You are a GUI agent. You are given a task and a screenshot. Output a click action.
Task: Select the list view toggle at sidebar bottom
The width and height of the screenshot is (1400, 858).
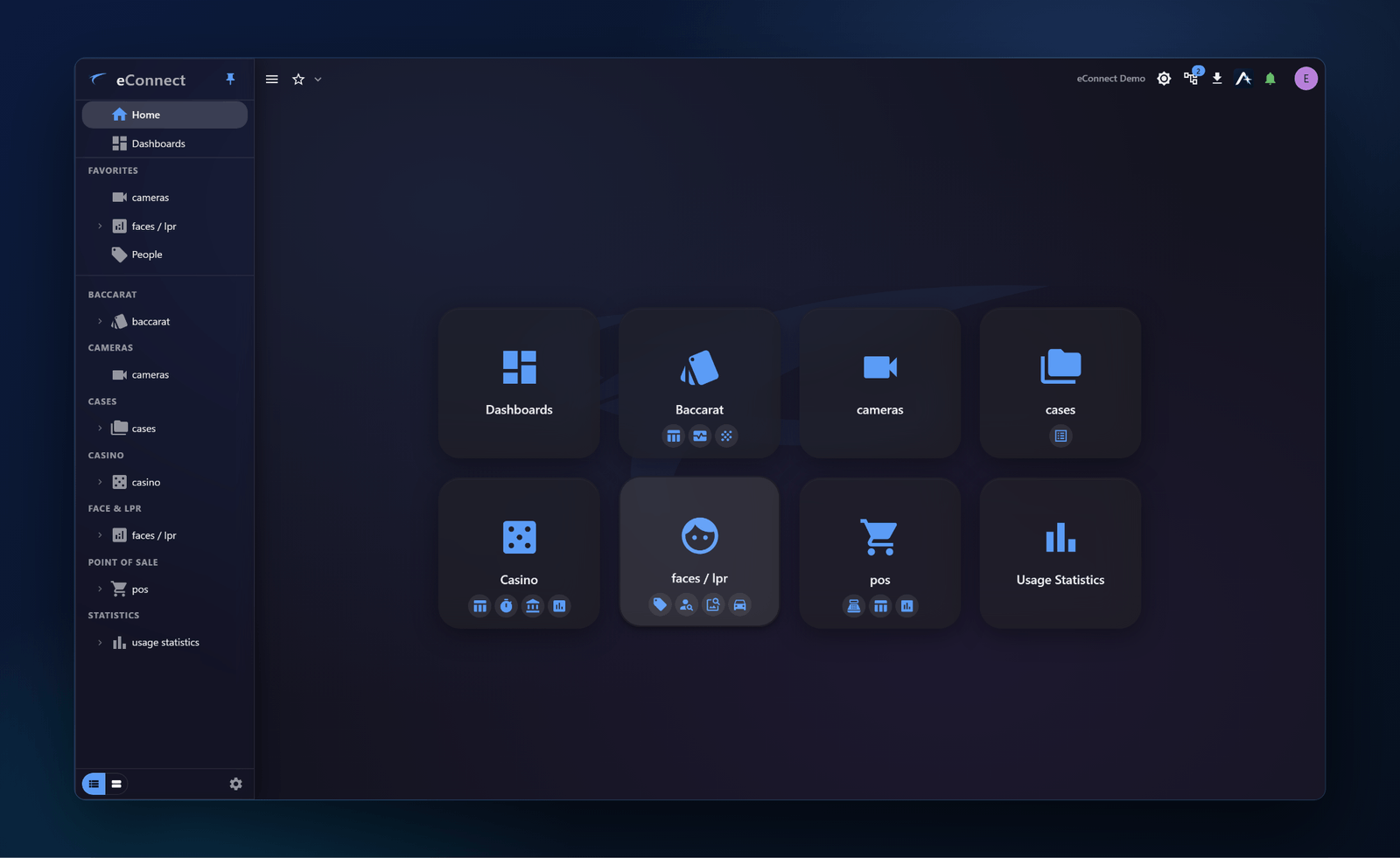coord(94,784)
